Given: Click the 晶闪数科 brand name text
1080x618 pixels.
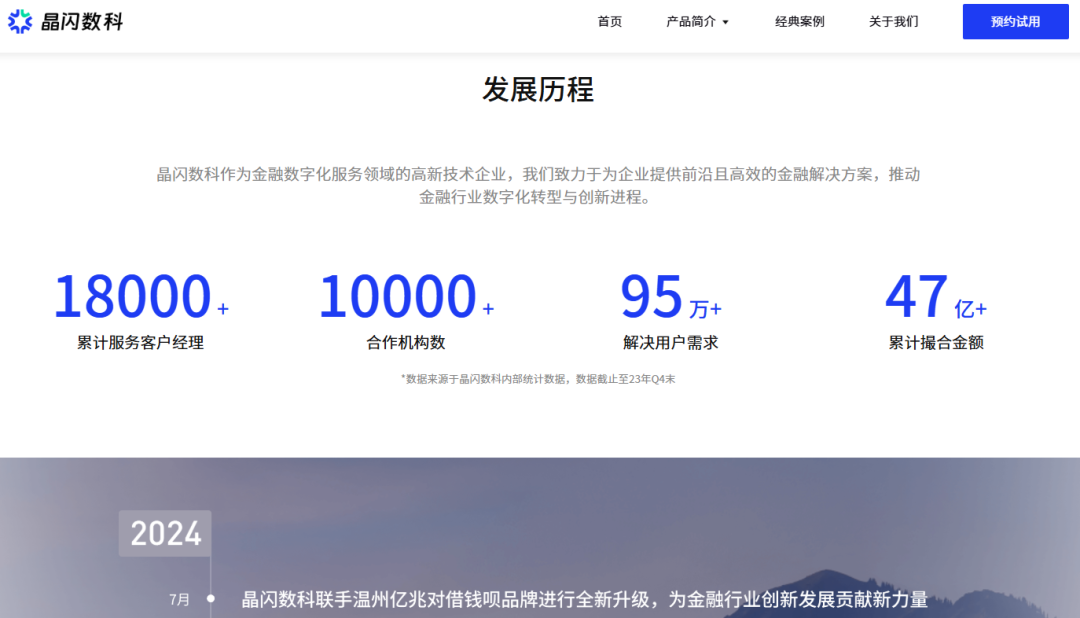Looking at the screenshot, I should 82,21.
